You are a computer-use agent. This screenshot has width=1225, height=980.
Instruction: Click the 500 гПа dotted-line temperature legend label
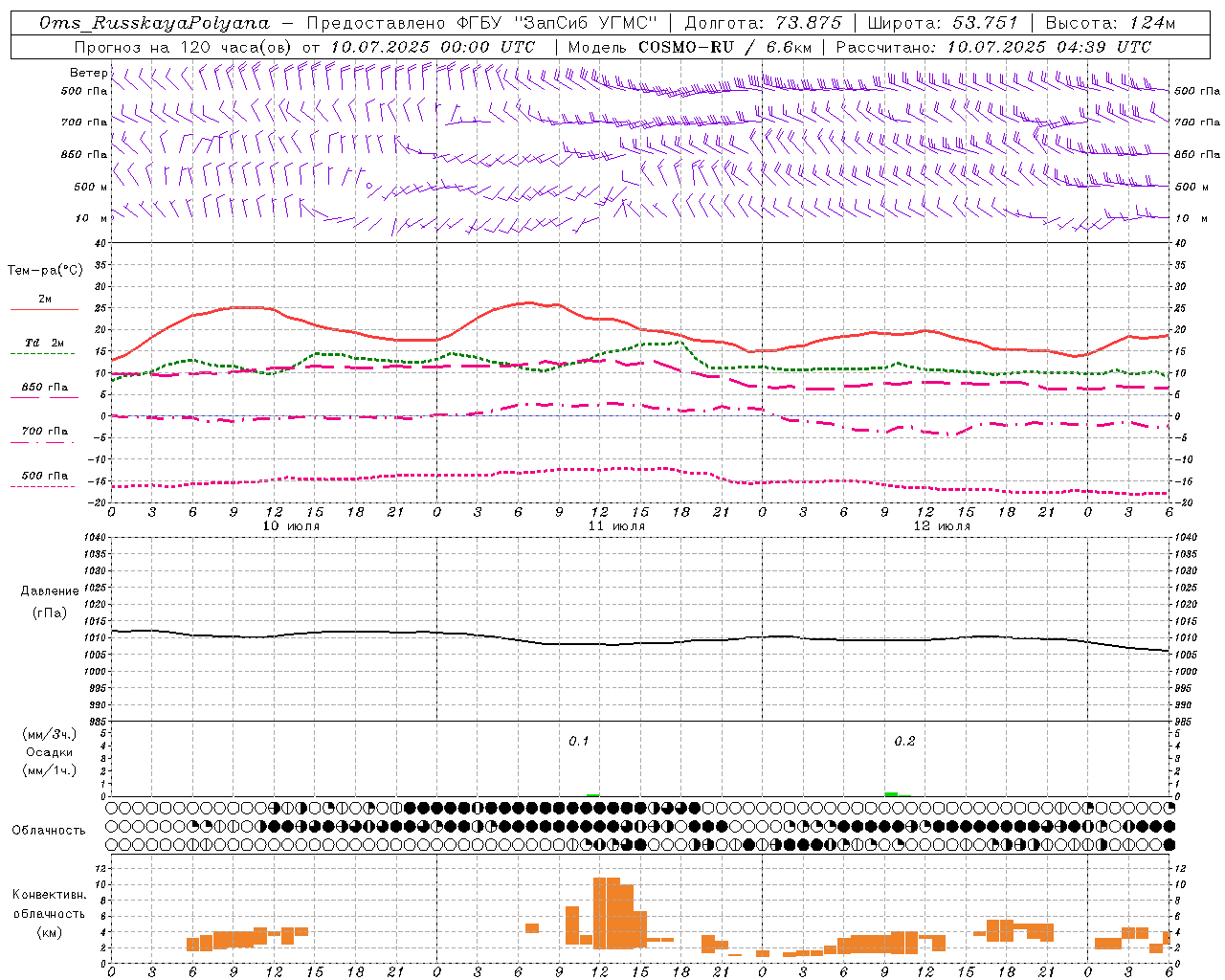click(x=44, y=476)
